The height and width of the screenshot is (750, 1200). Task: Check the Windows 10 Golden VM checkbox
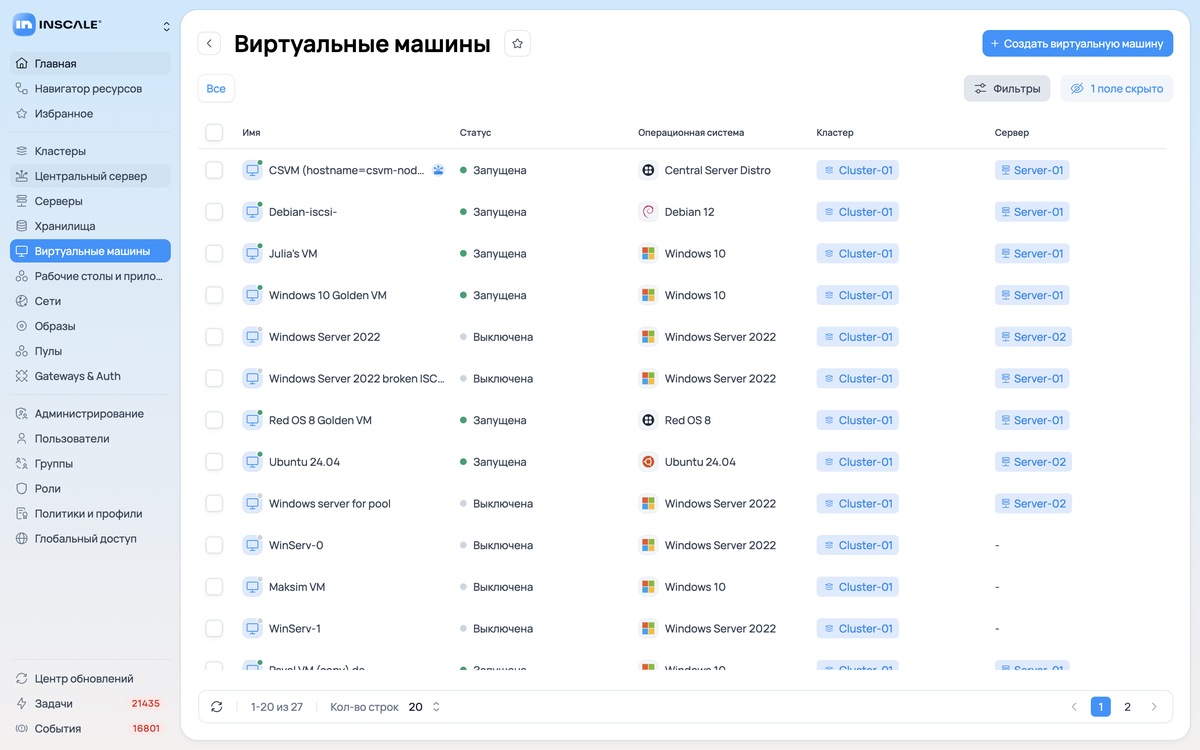click(x=214, y=295)
